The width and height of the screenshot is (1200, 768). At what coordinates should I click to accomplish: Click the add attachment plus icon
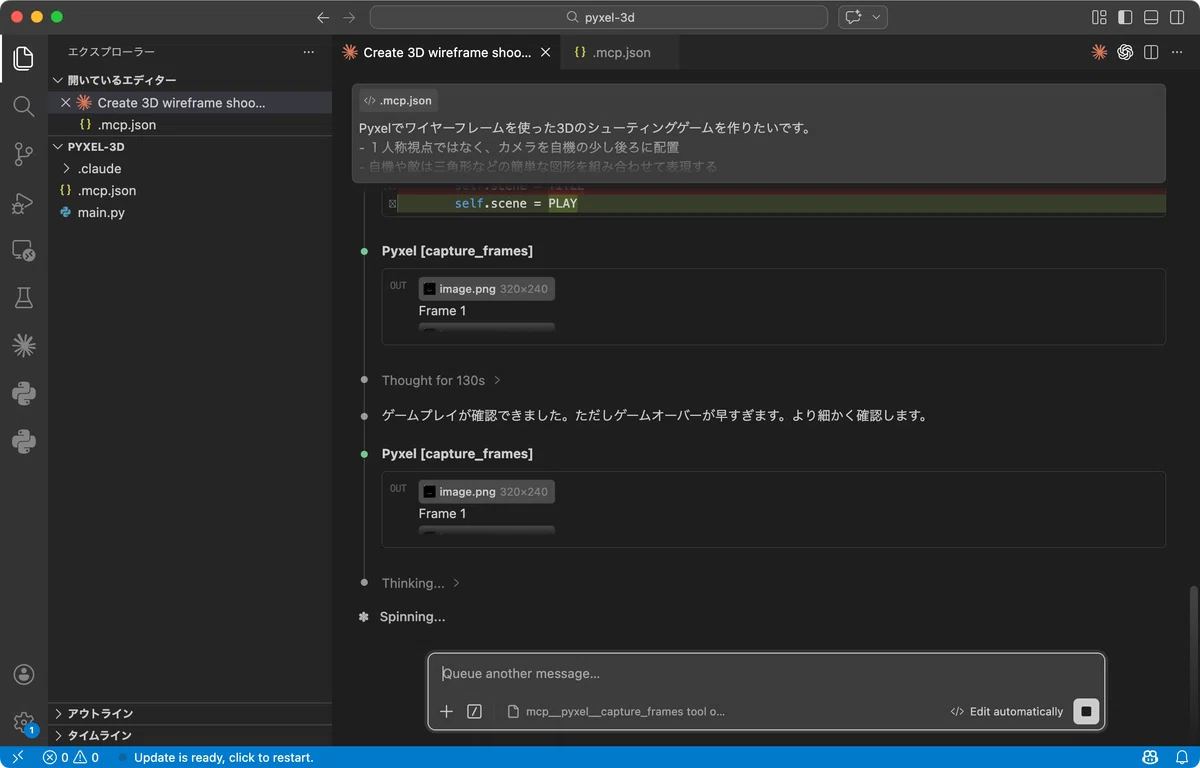446,711
